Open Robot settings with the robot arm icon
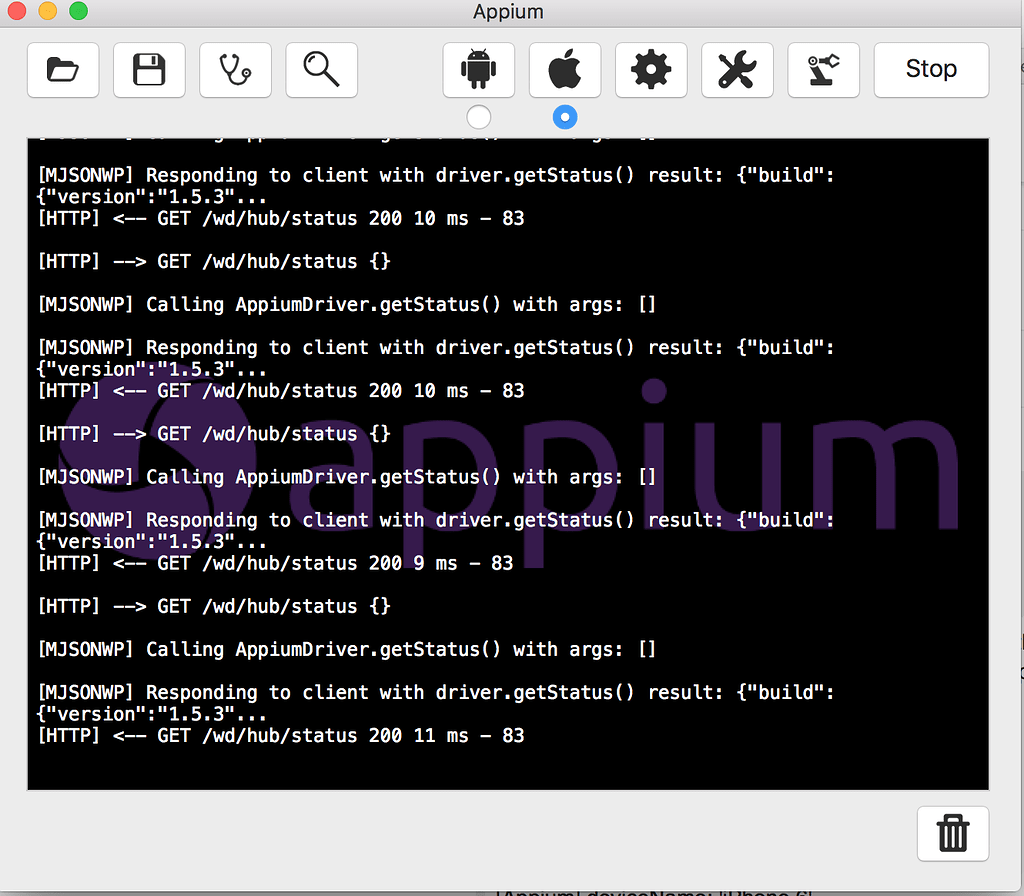The height and width of the screenshot is (896, 1024). [823, 70]
